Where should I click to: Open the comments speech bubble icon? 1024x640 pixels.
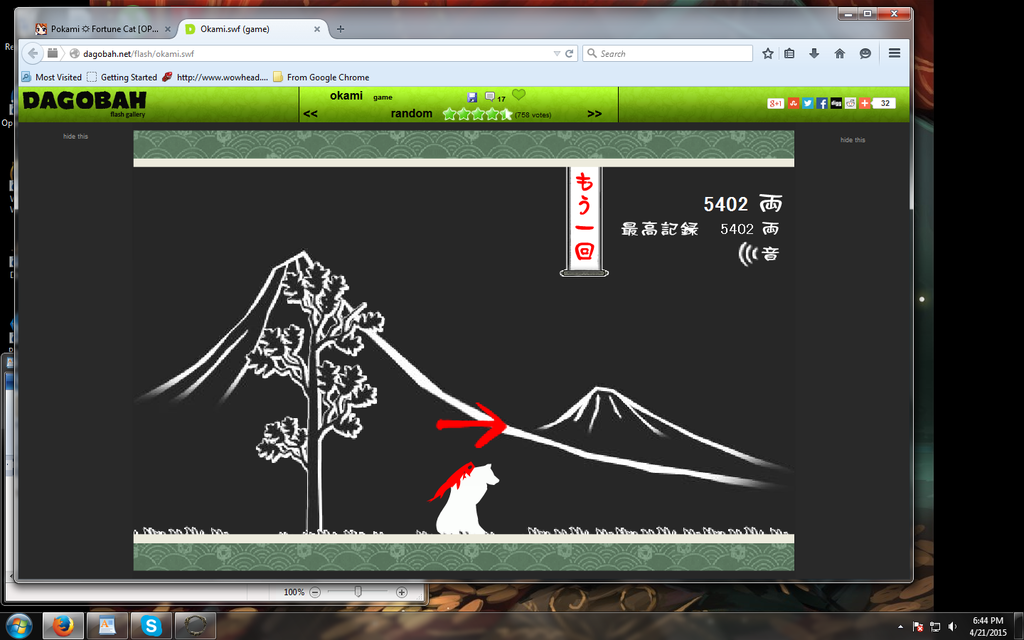[490, 97]
